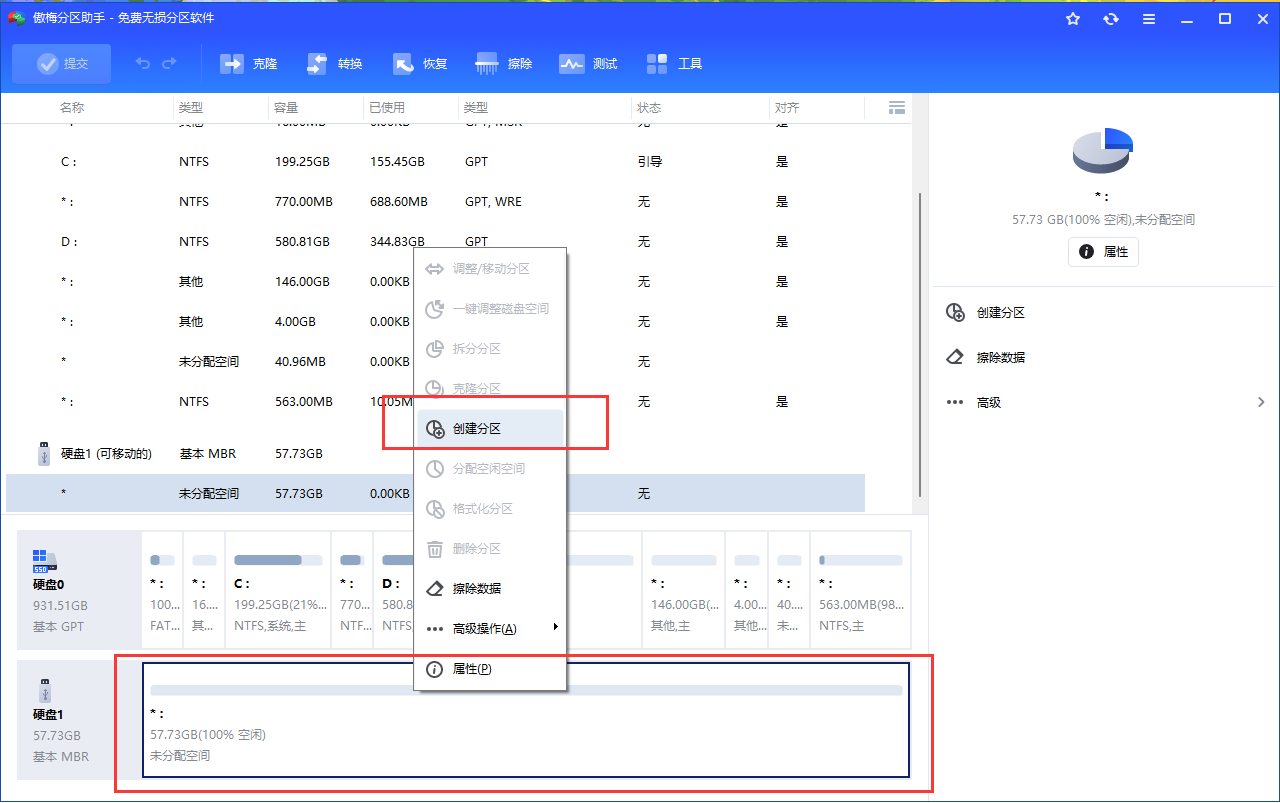Image resolution: width=1280 pixels, height=803 pixels.
Task: Click the star favorite icon in title bar
Action: click(x=1073, y=19)
